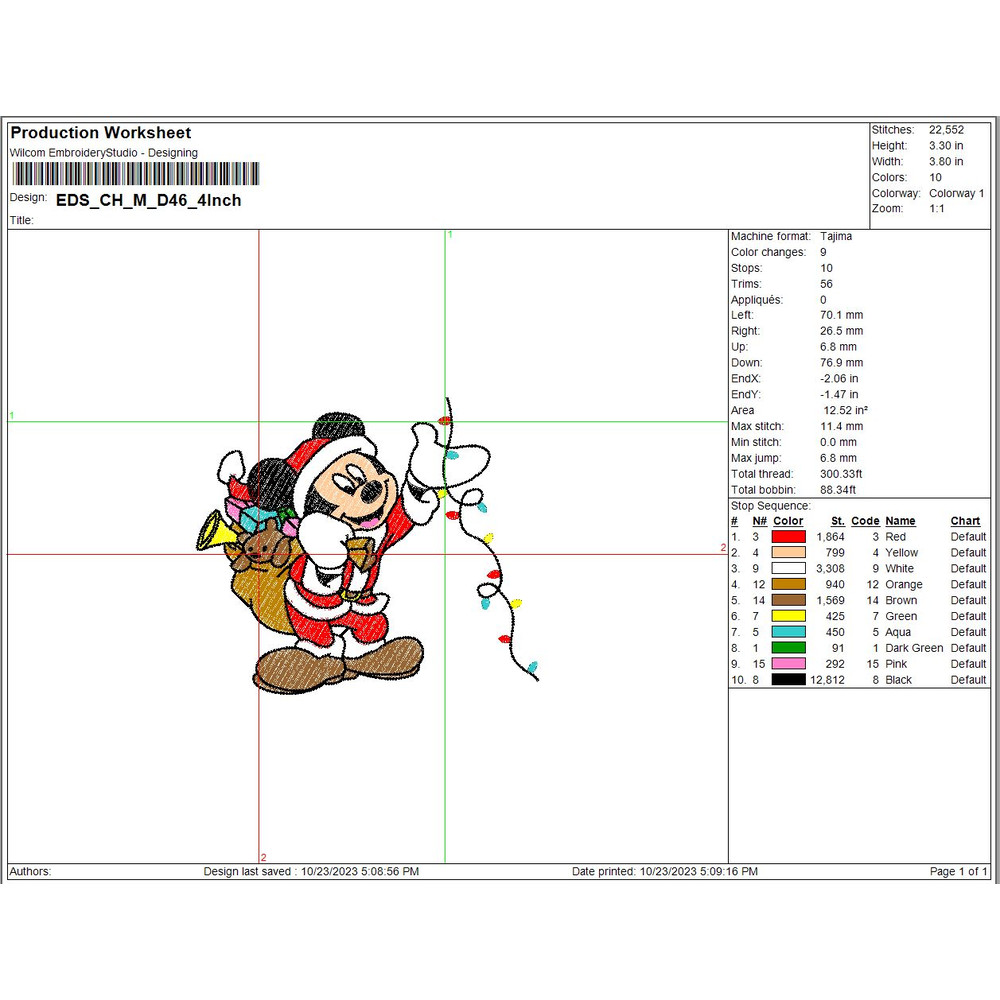Select the Orange thread color swatch

tap(788, 585)
